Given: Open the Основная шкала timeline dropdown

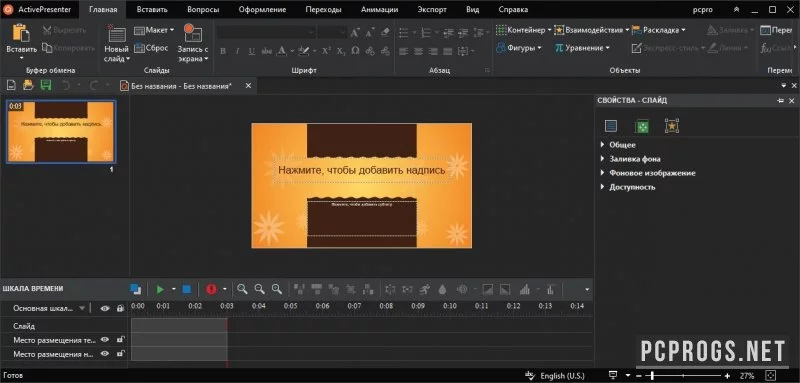Looking at the screenshot, I should (x=82, y=309).
